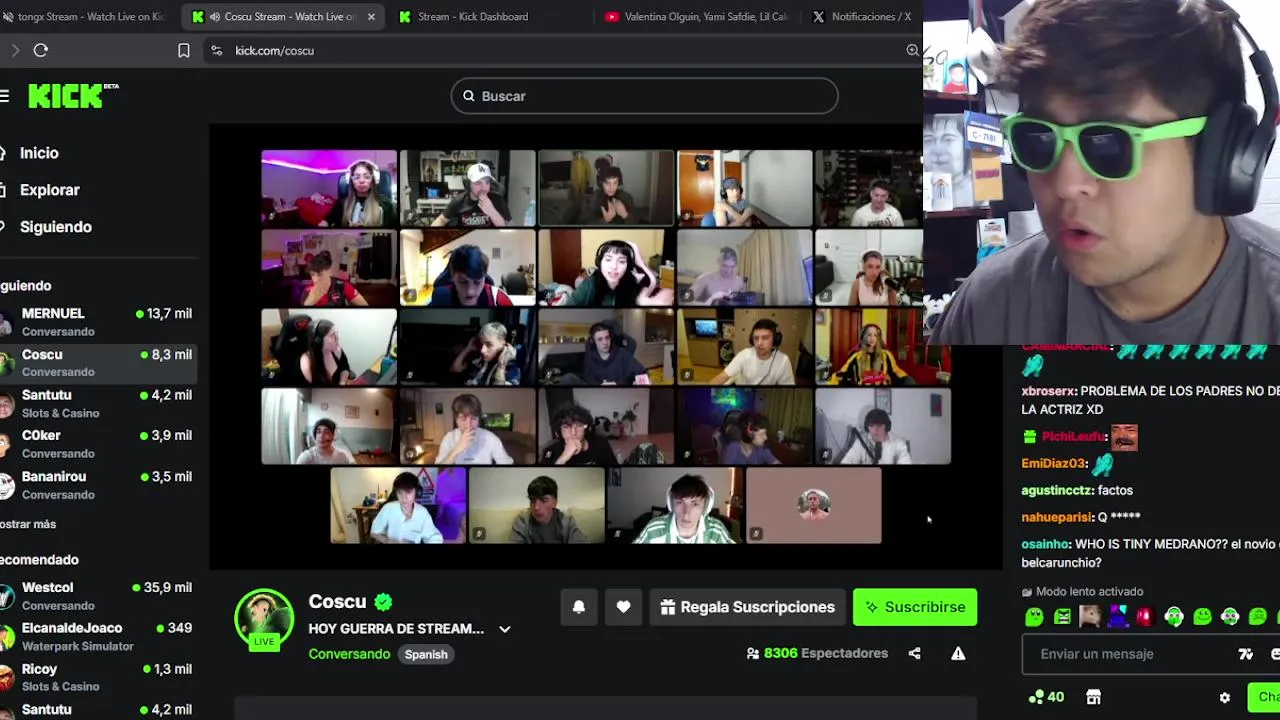The width and height of the screenshot is (1280, 720).
Task: Click the verified badge next to Coscu
Action: pos(383,602)
